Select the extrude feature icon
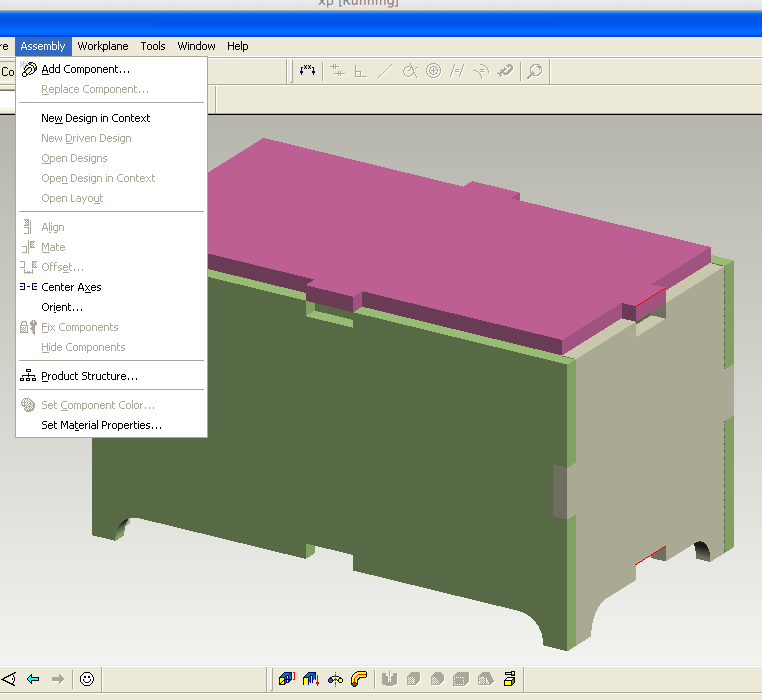Image resolution: width=762 pixels, height=700 pixels. pos(287,679)
